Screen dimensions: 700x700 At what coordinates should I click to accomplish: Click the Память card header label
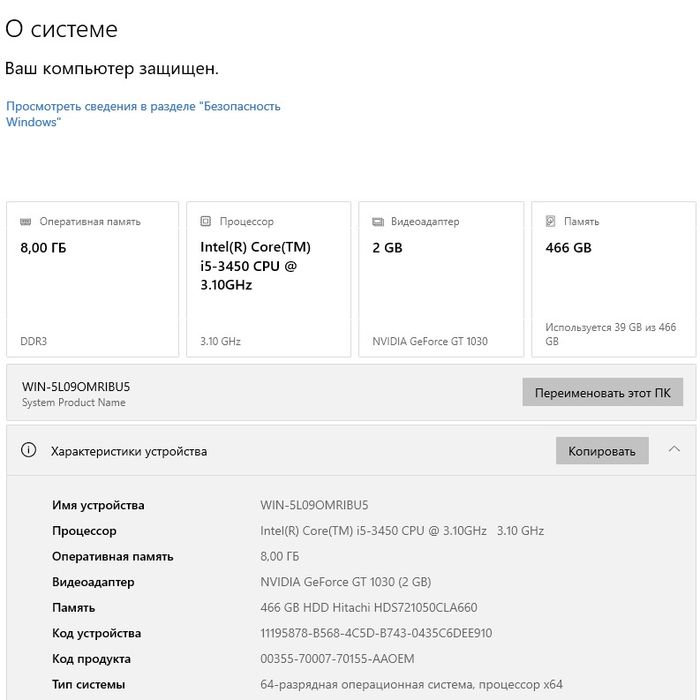coord(581,221)
